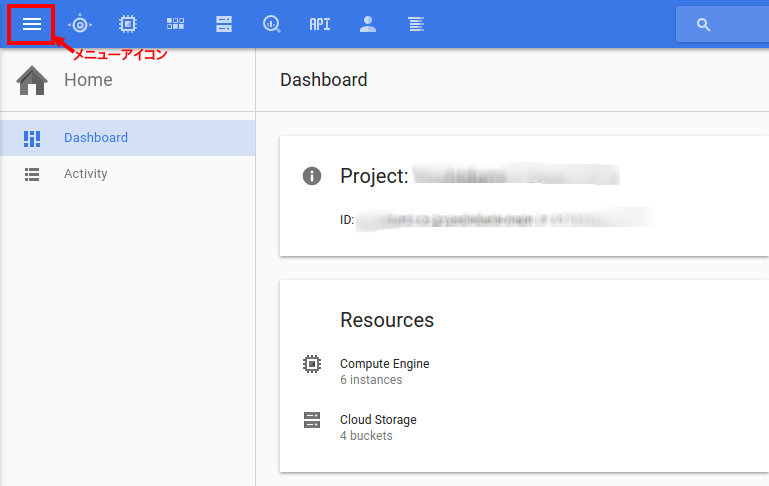Open Compute Engine from the top bar
This screenshot has width=769, height=486.
(x=128, y=24)
